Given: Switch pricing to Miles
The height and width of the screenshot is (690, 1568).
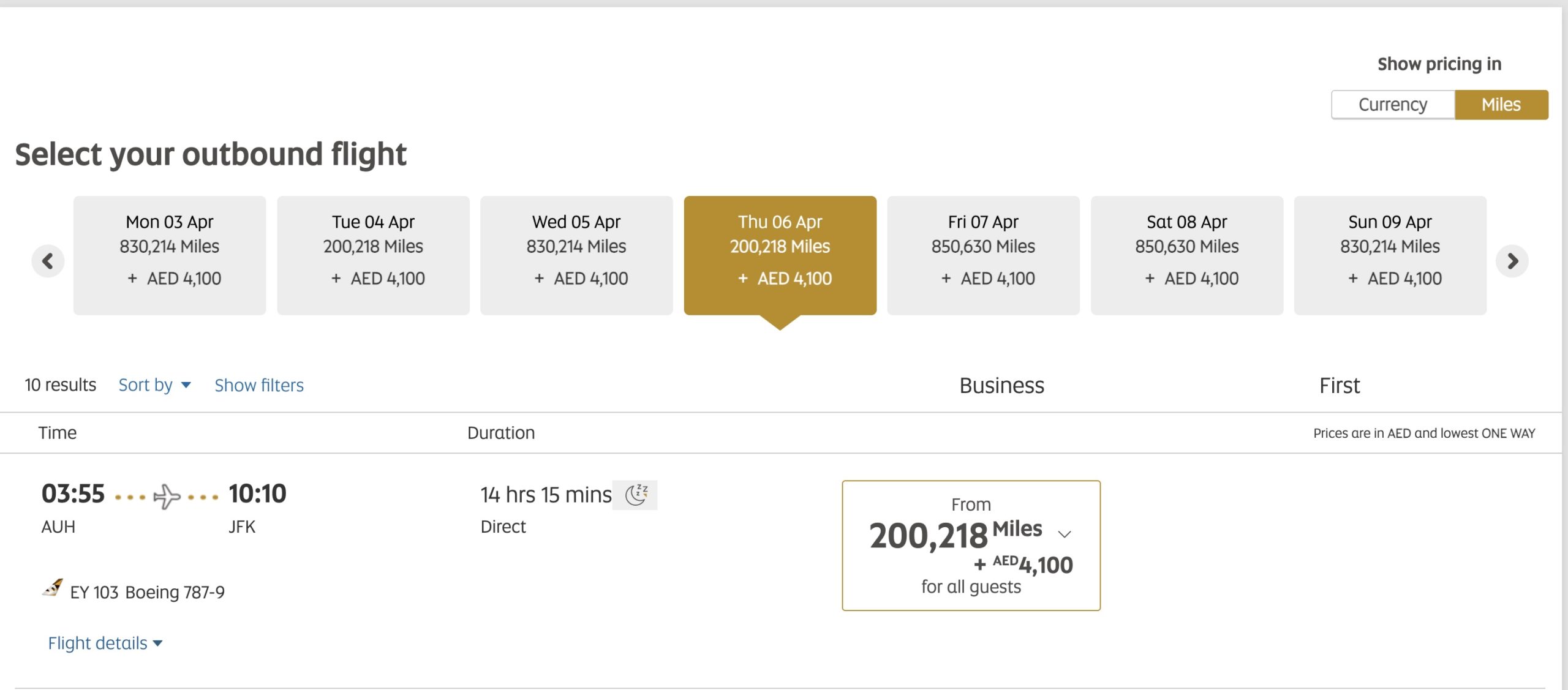Looking at the screenshot, I should tap(1501, 105).
